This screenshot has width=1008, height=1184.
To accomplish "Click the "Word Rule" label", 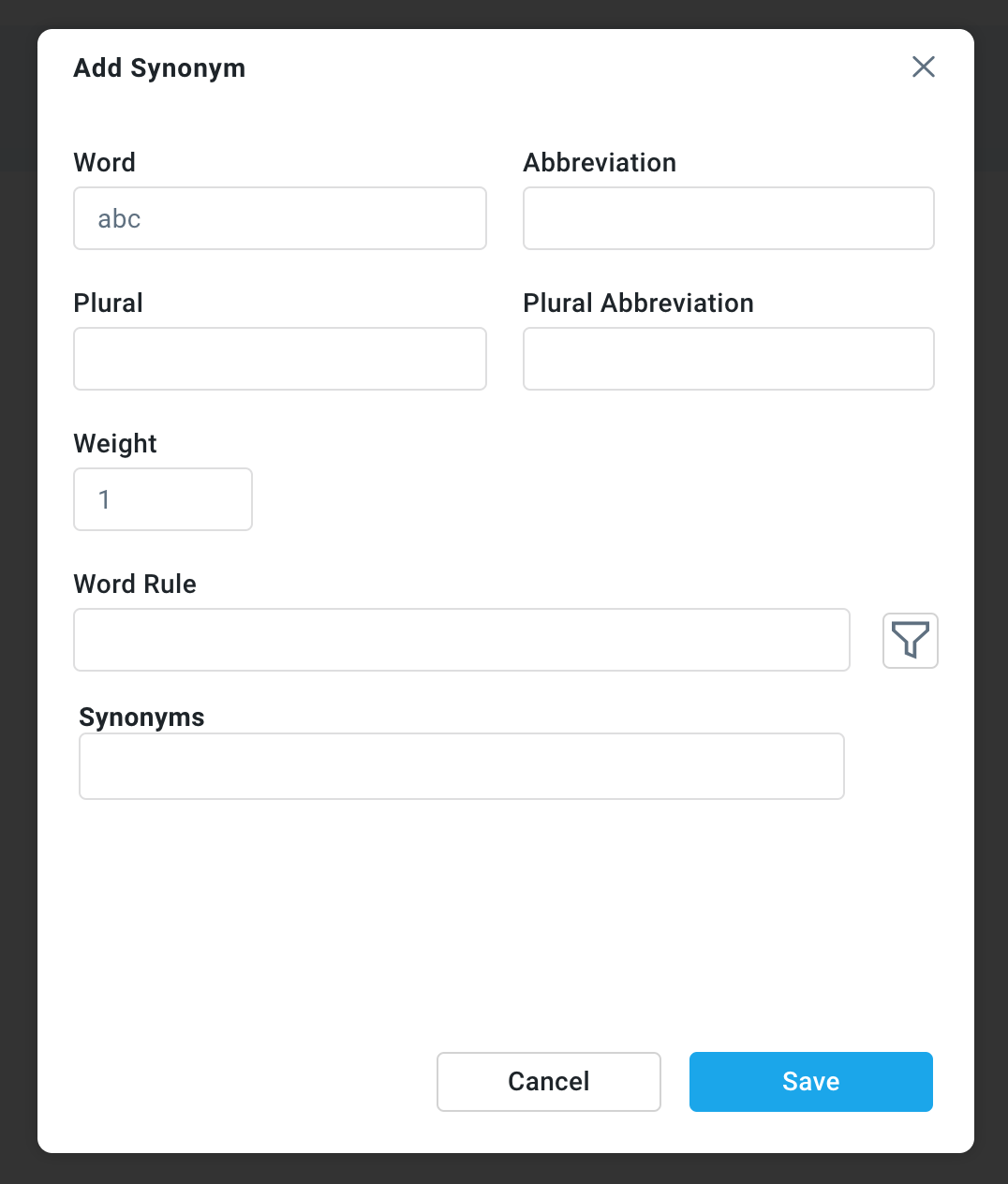I will click(x=135, y=585).
